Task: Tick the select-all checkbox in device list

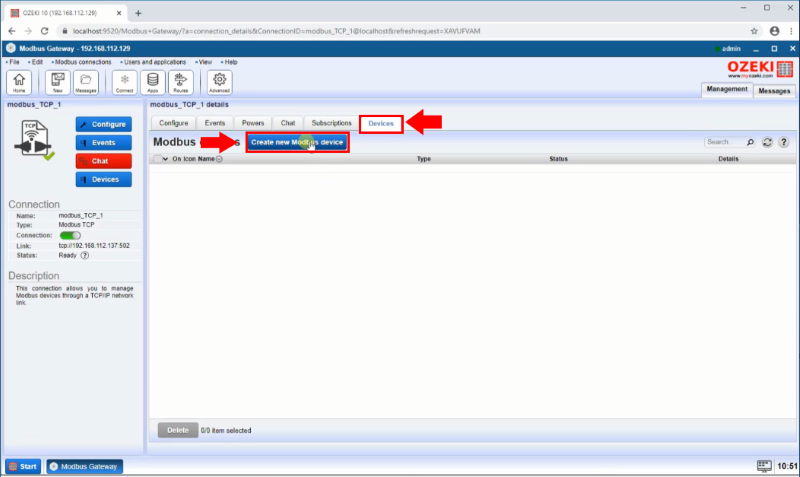Action: click(157, 159)
